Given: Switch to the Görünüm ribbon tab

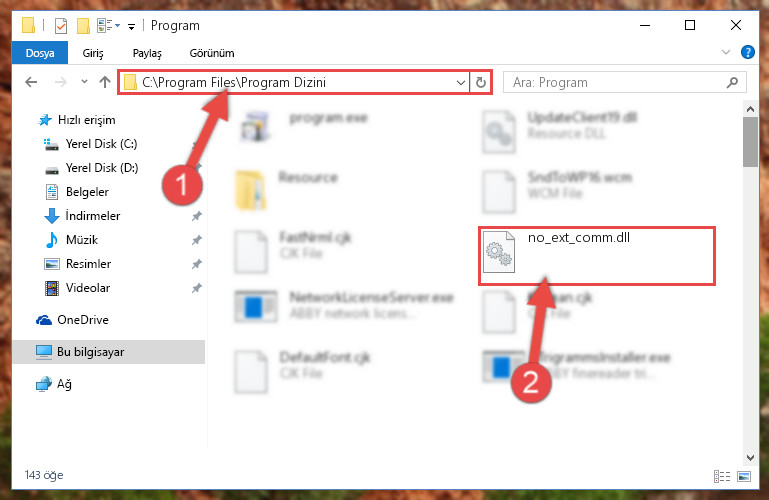Looking at the screenshot, I should (x=212, y=53).
